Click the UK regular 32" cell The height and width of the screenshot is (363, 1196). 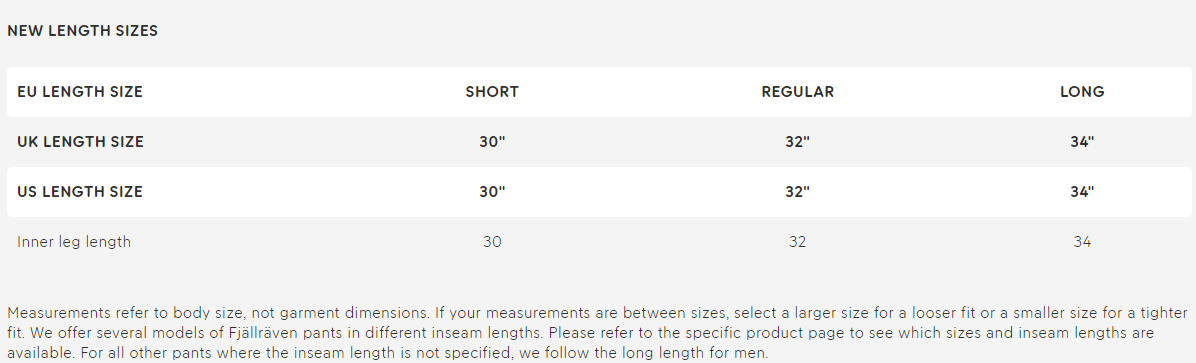(x=798, y=142)
